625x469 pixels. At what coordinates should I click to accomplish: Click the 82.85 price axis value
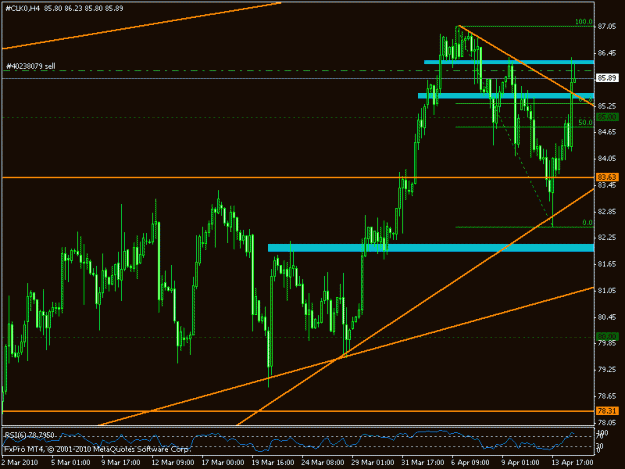coord(606,211)
